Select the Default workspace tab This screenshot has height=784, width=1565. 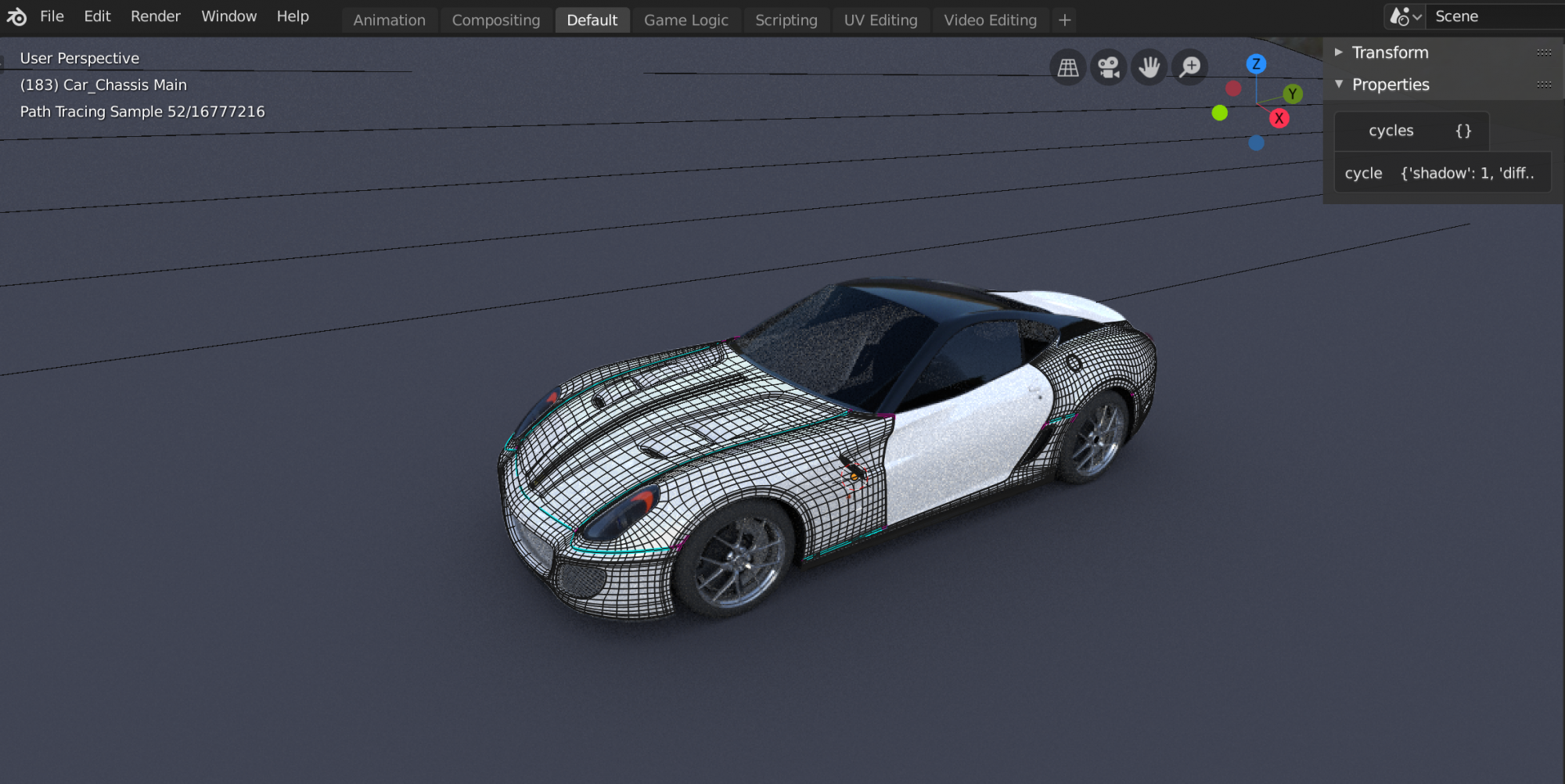(592, 20)
